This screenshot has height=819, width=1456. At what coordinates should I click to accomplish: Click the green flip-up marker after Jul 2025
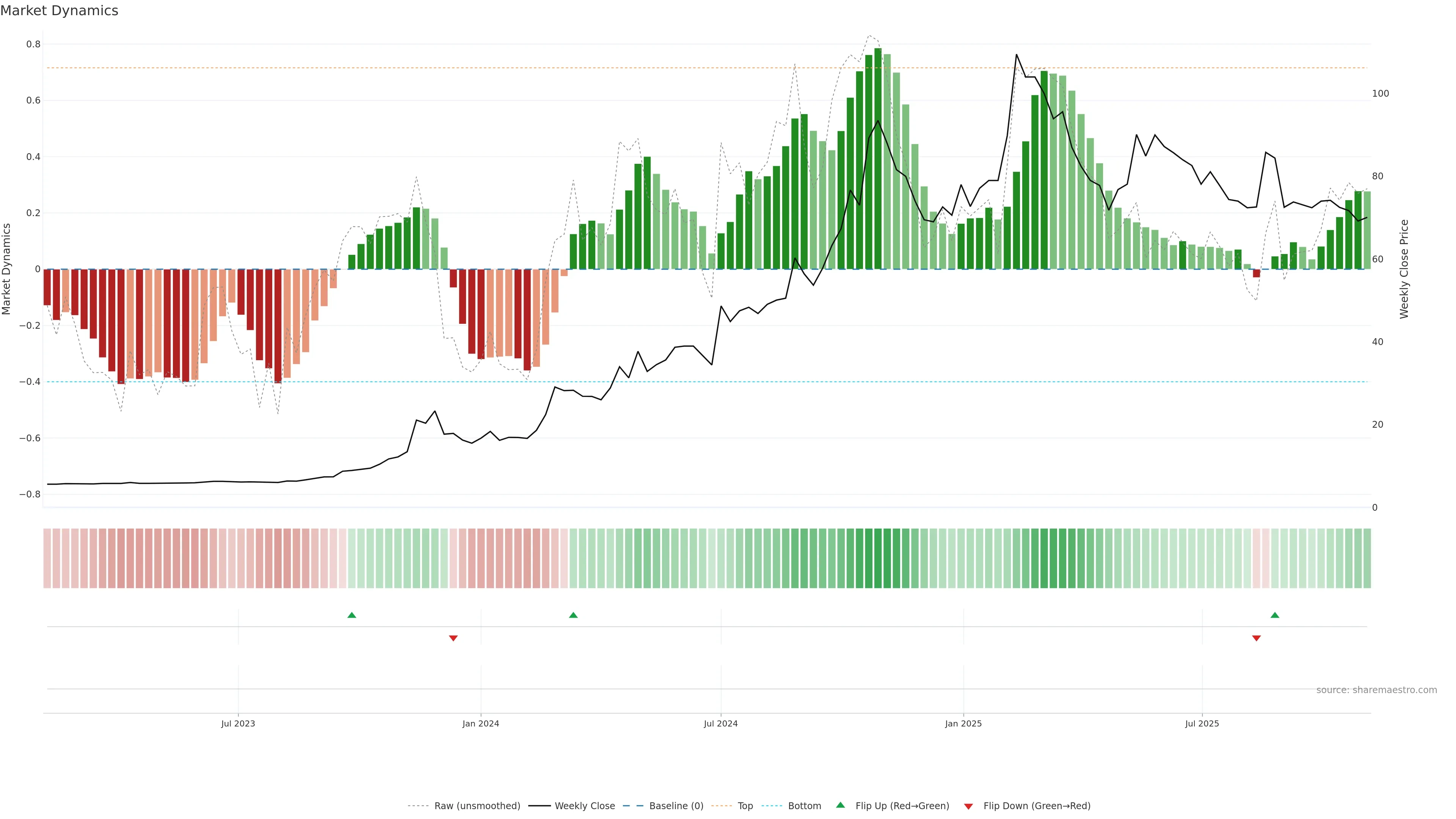pyautogui.click(x=1274, y=615)
